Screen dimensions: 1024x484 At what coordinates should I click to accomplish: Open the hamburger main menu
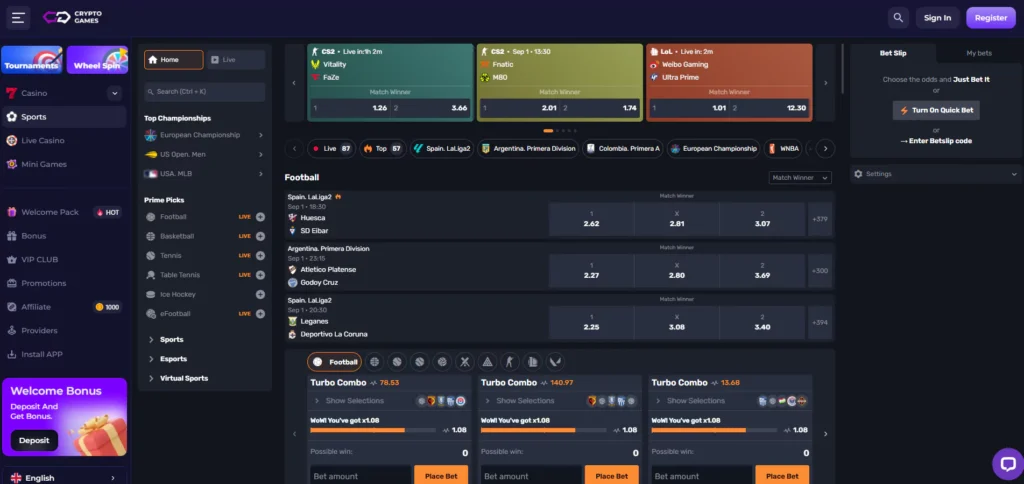point(18,18)
